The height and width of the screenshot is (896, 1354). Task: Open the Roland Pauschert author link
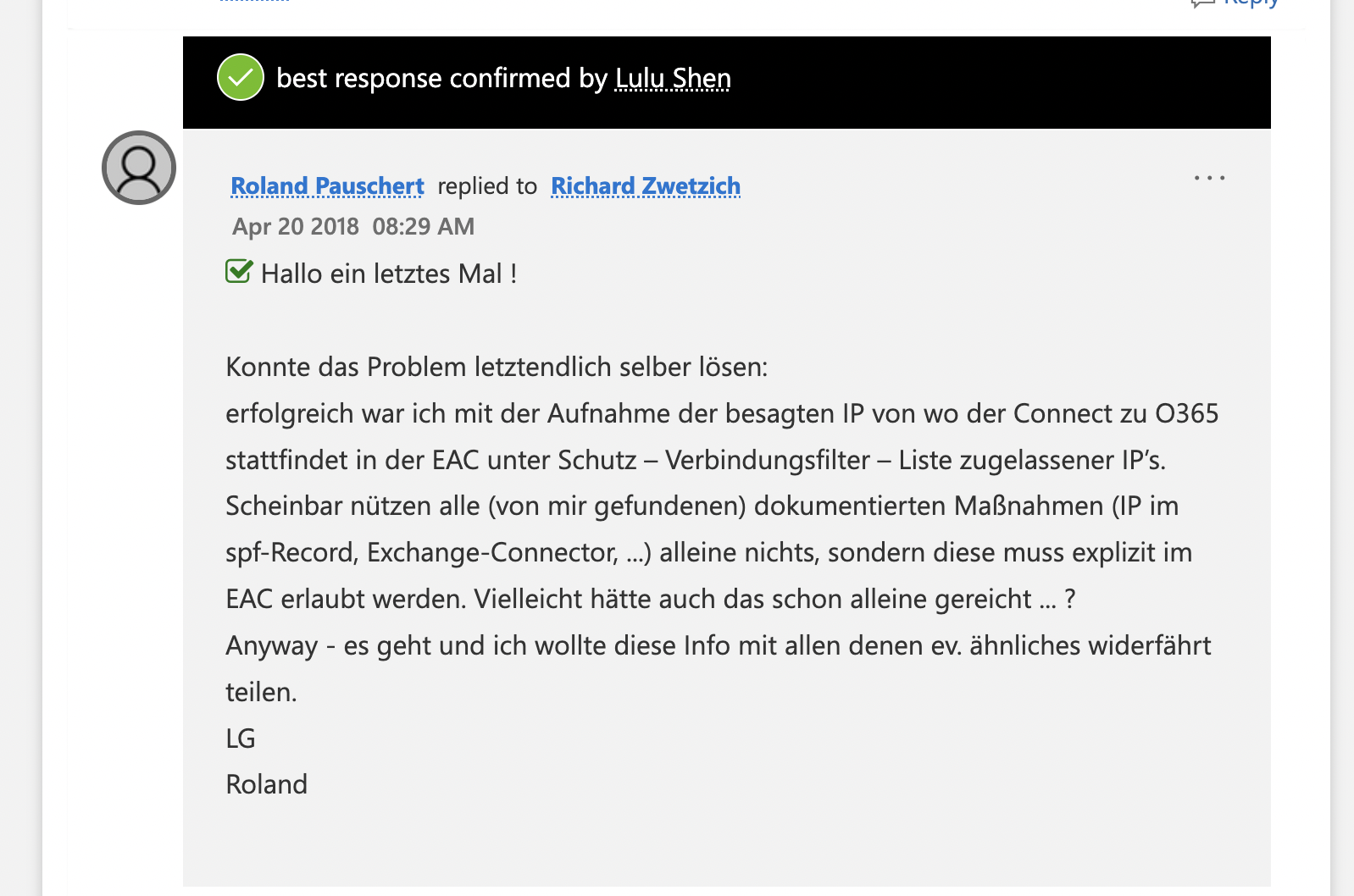[x=327, y=186]
